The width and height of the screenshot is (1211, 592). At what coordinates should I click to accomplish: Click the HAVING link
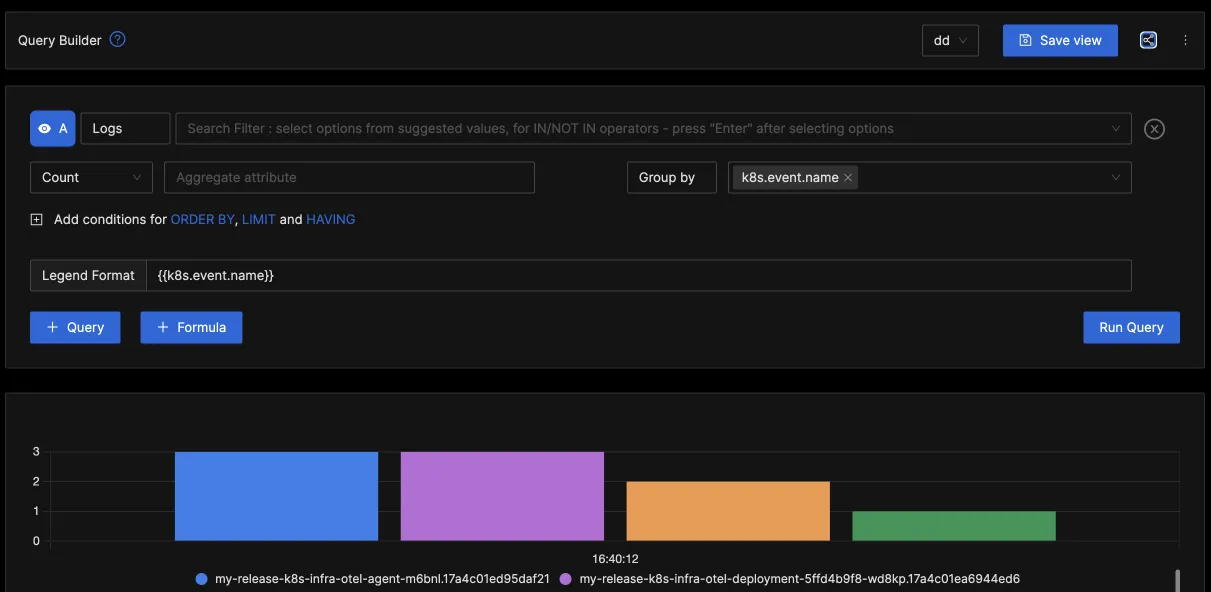coord(330,219)
